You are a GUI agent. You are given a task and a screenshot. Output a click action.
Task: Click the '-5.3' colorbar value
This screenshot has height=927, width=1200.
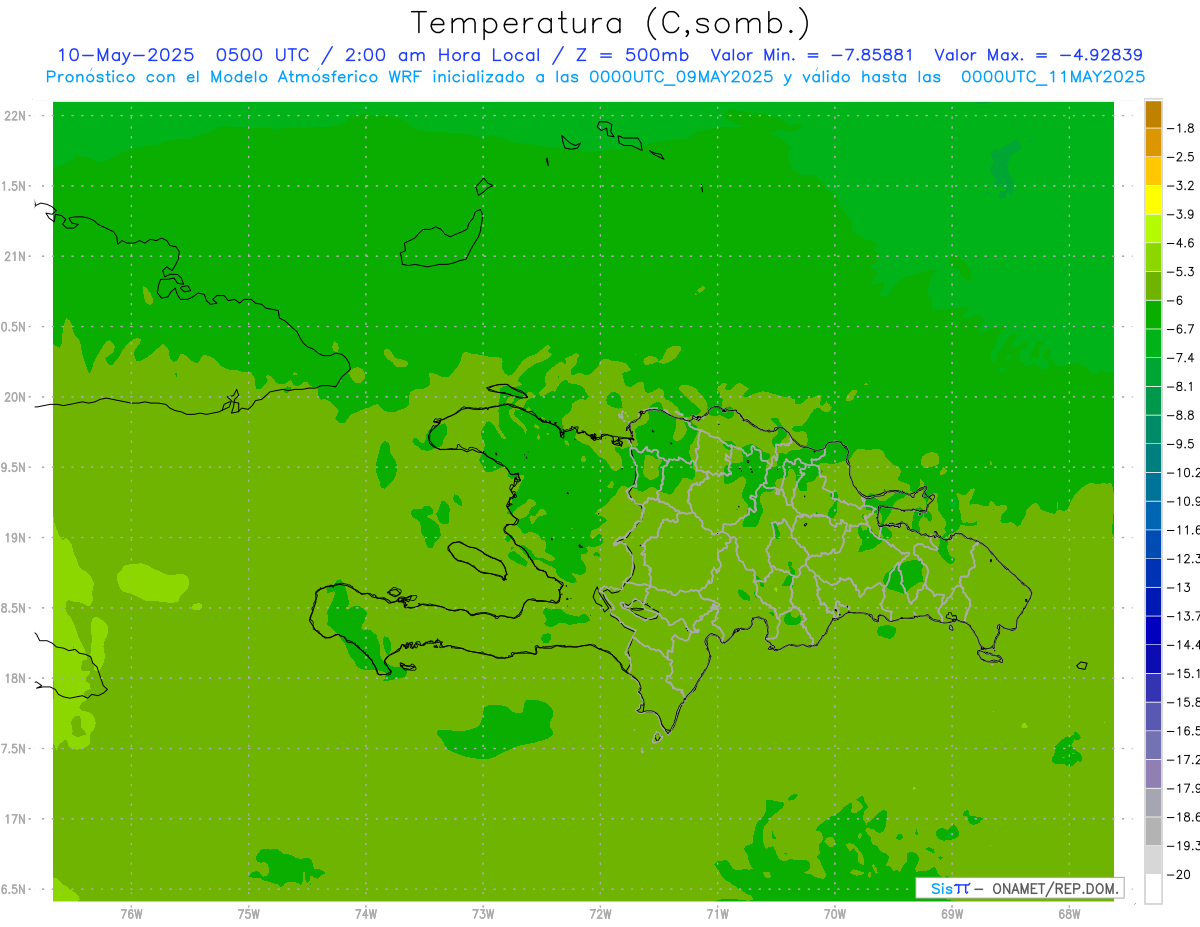pyautogui.click(x=1181, y=272)
